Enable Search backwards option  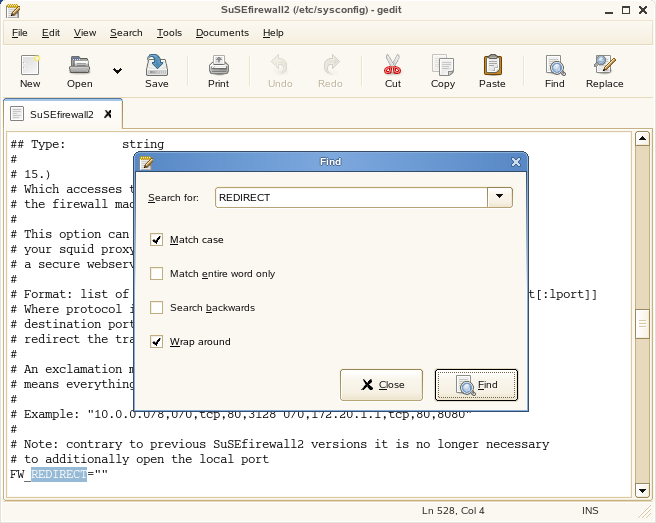(156, 308)
